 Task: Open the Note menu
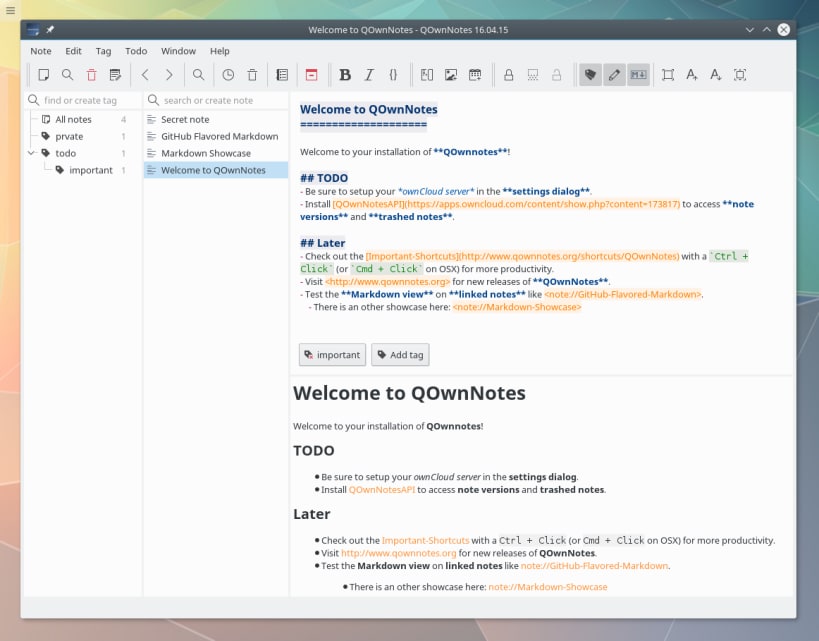coord(41,51)
